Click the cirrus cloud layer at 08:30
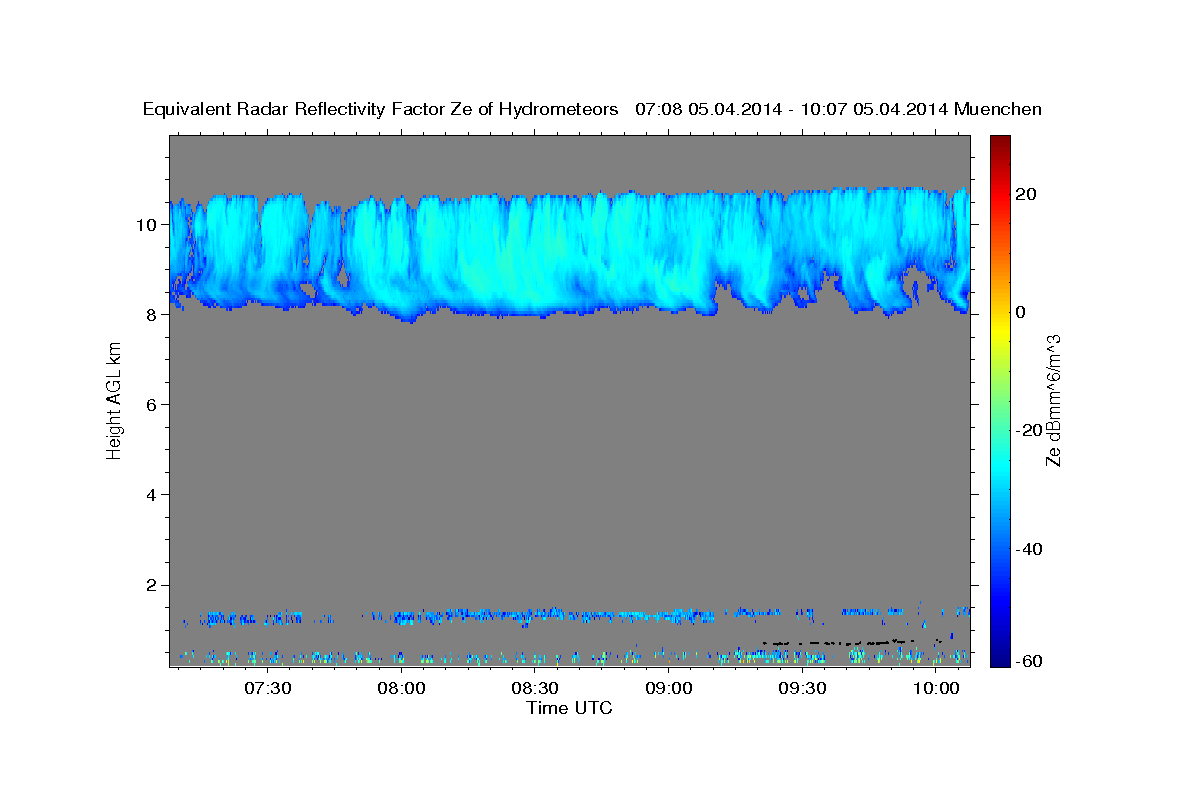This screenshot has height=800, width=1200. point(535,257)
